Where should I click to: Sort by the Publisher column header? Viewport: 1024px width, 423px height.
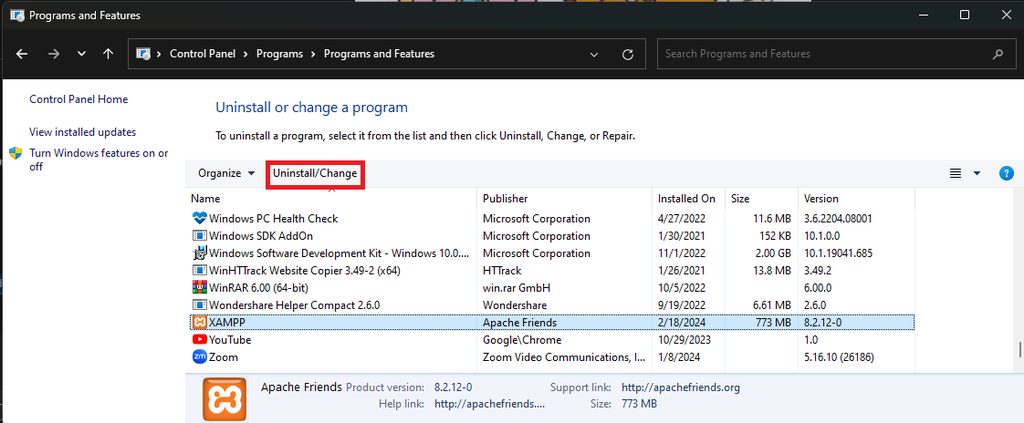(505, 198)
